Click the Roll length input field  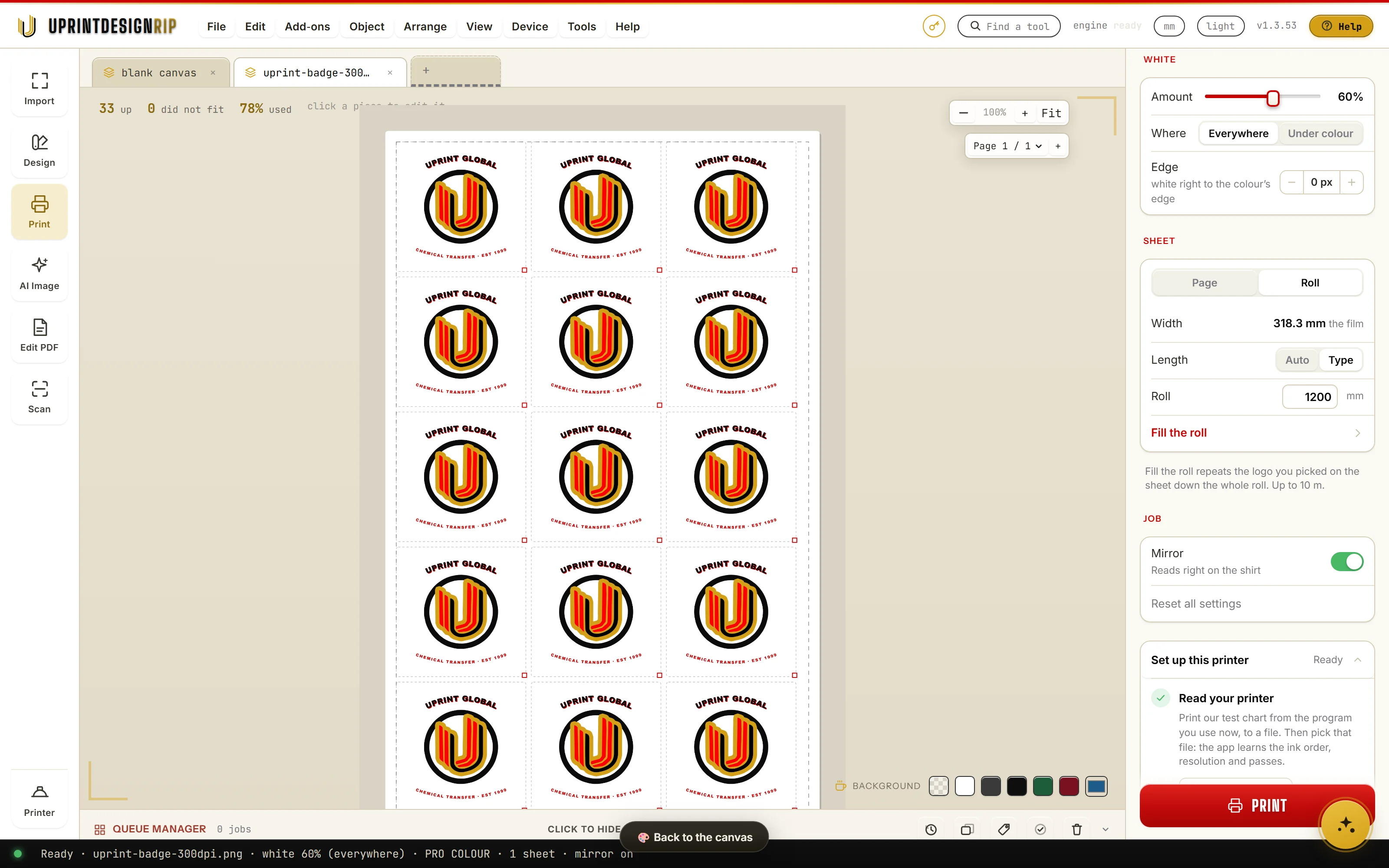1310,397
